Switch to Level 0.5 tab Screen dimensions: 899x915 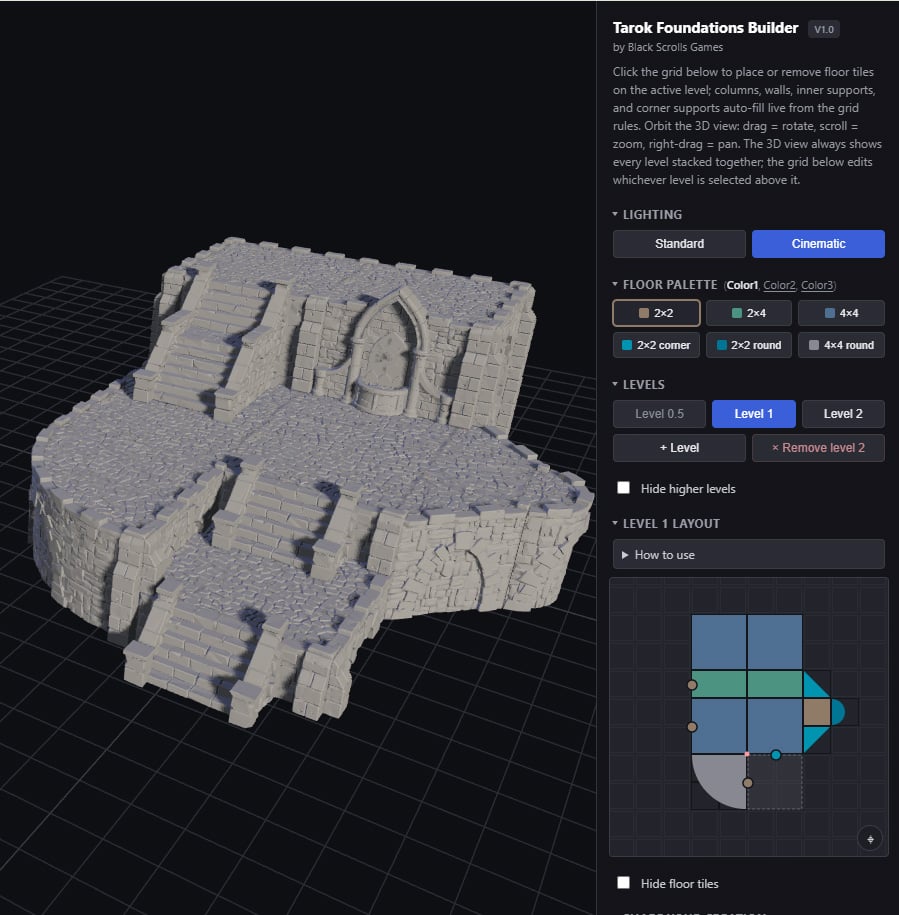click(659, 414)
